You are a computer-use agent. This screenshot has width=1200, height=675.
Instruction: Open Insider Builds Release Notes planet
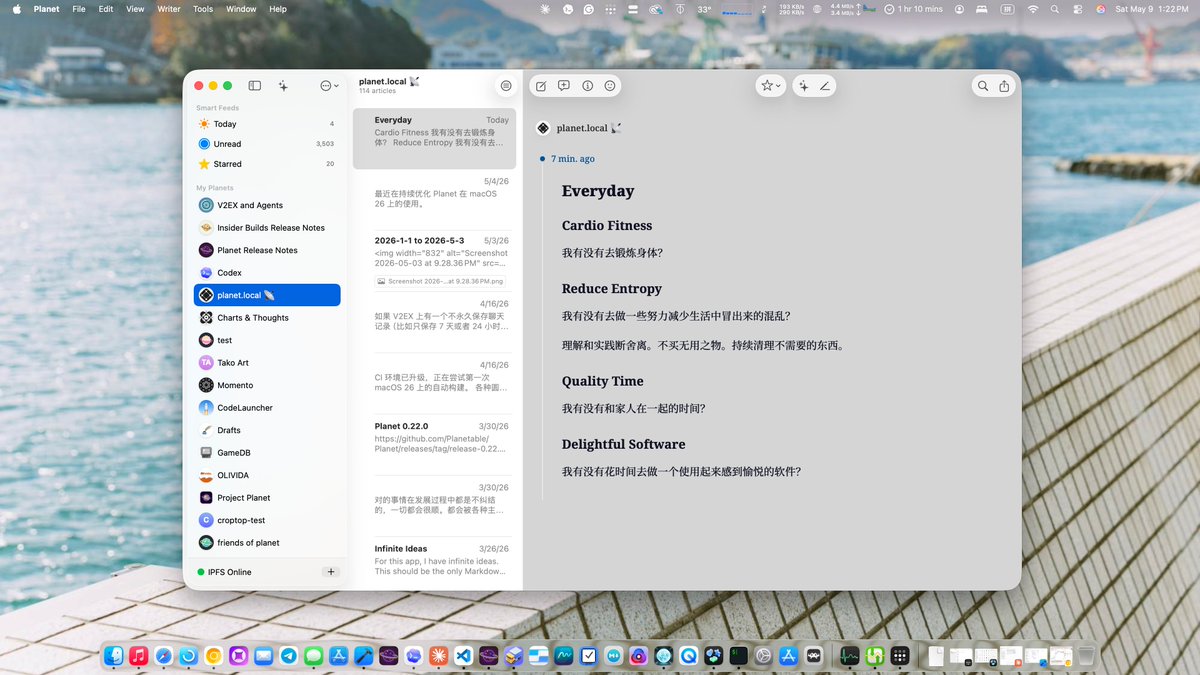[267, 228]
